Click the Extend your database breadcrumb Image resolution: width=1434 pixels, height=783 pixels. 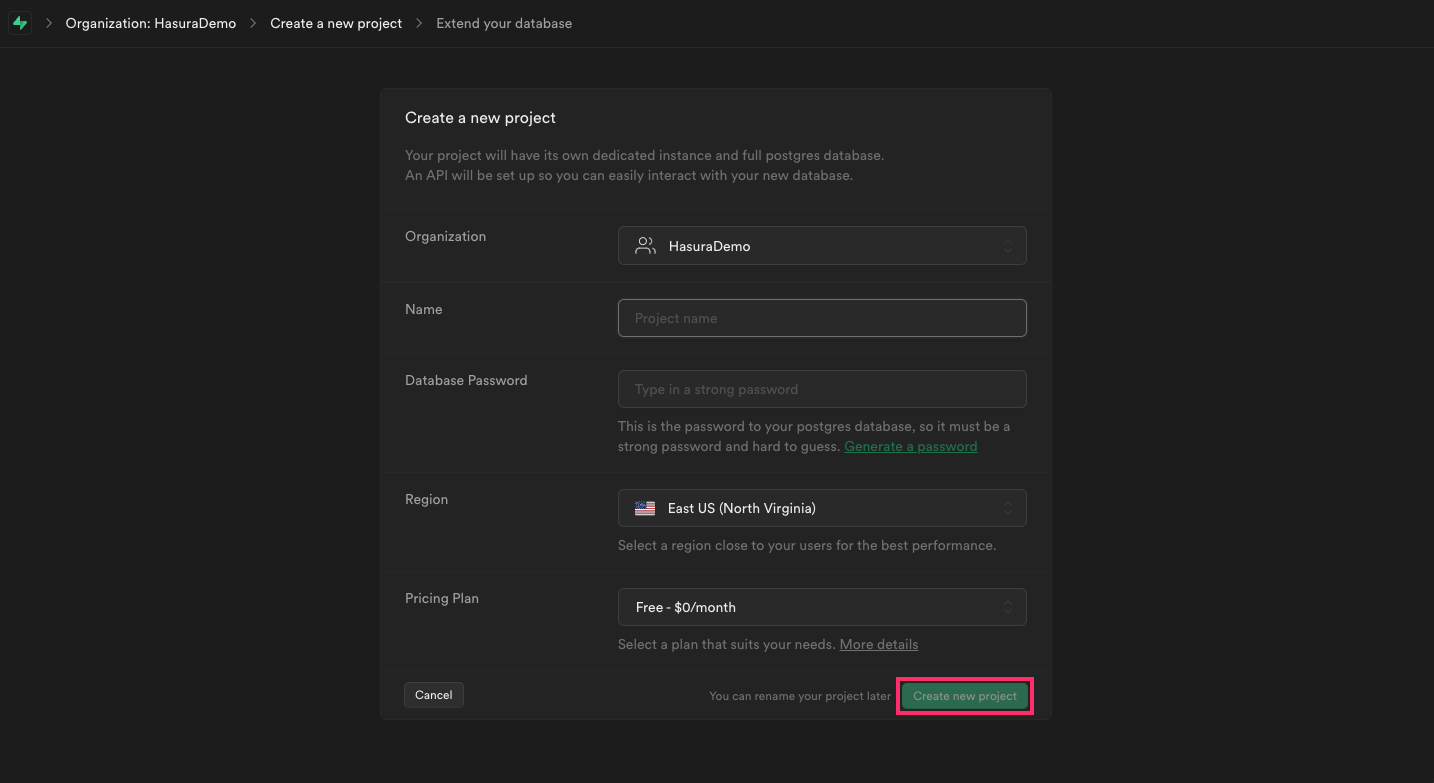pyautogui.click(x=504, y=22)
